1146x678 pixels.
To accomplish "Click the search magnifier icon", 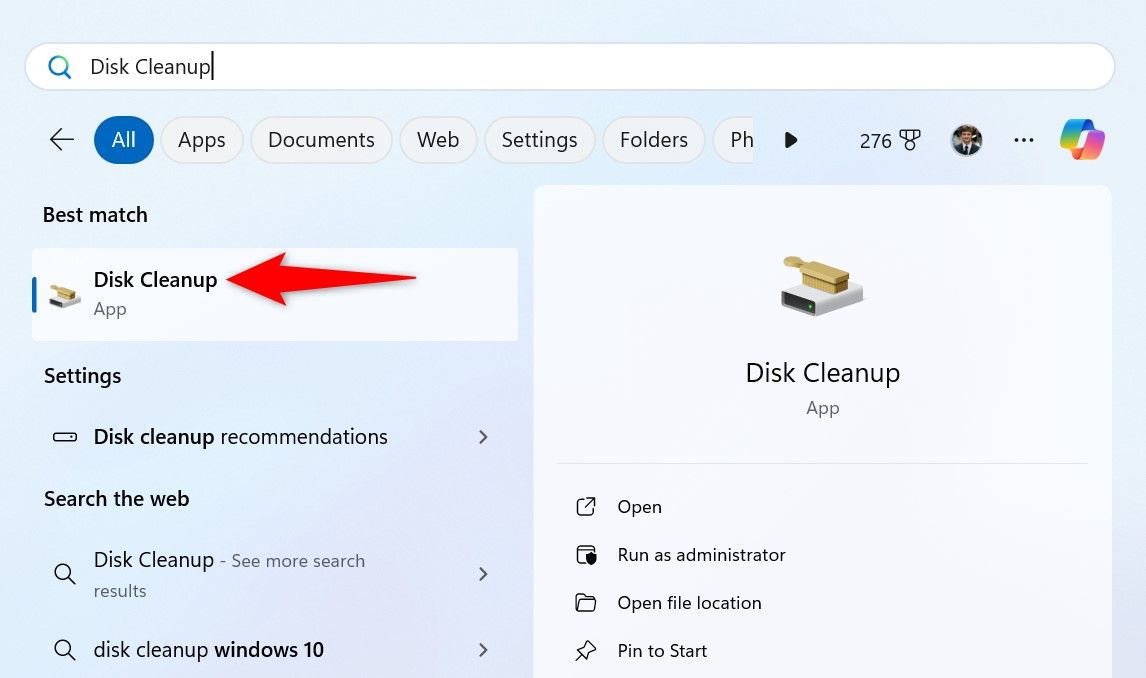I will (x=60, y=66).
